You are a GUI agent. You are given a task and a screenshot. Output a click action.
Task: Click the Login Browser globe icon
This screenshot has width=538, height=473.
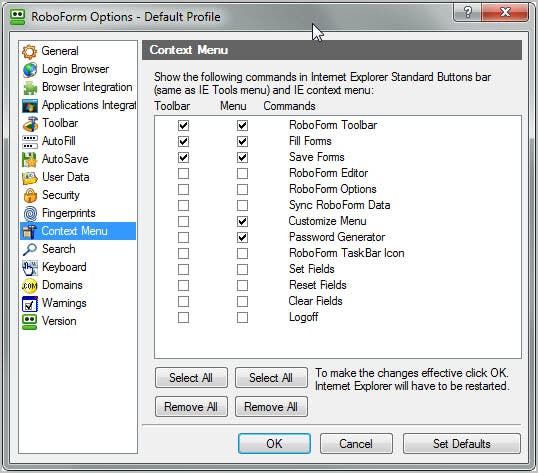pyautogui.click(x=30, y=70)
